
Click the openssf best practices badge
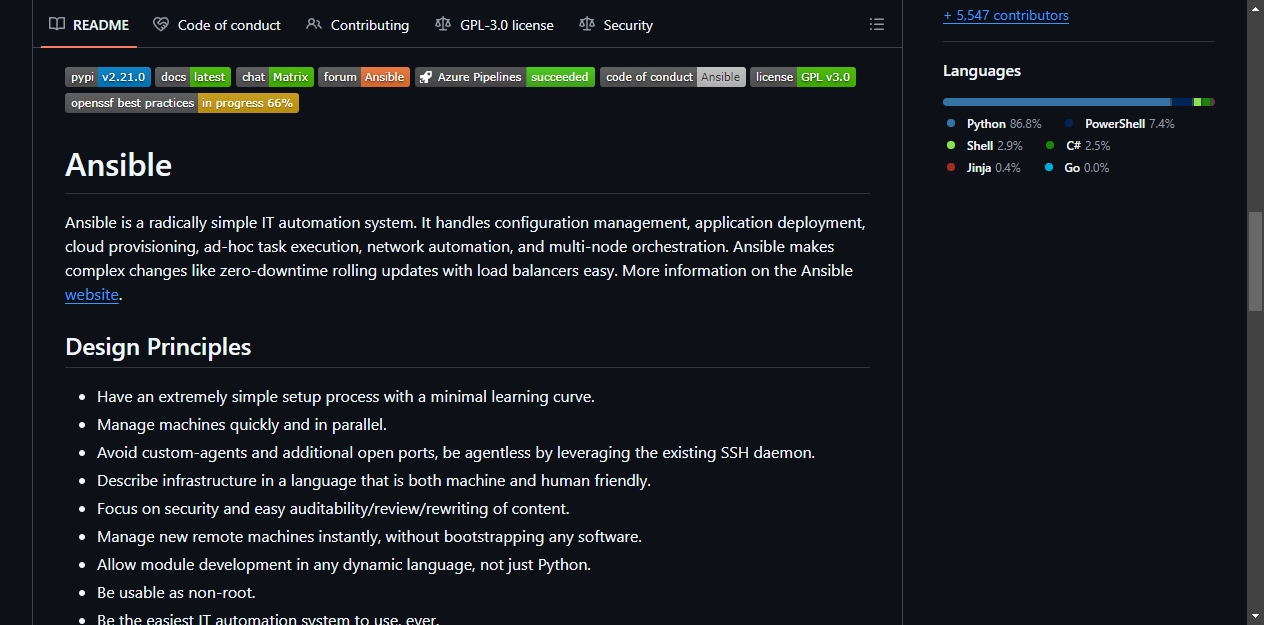click(182, 103)
